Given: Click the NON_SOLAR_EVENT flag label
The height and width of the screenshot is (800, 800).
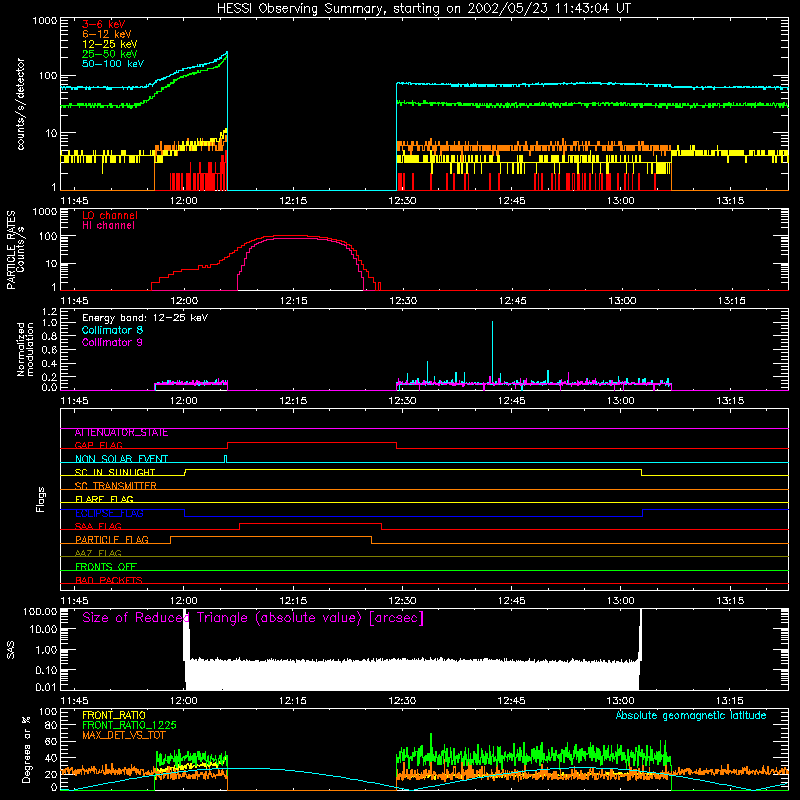Looking at the screenshot, I should tap(121, 459).
